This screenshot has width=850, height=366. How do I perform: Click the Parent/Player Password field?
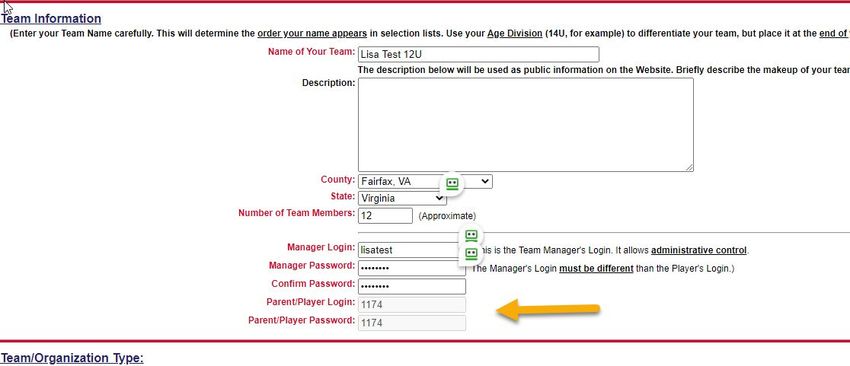tap(411, 323)
